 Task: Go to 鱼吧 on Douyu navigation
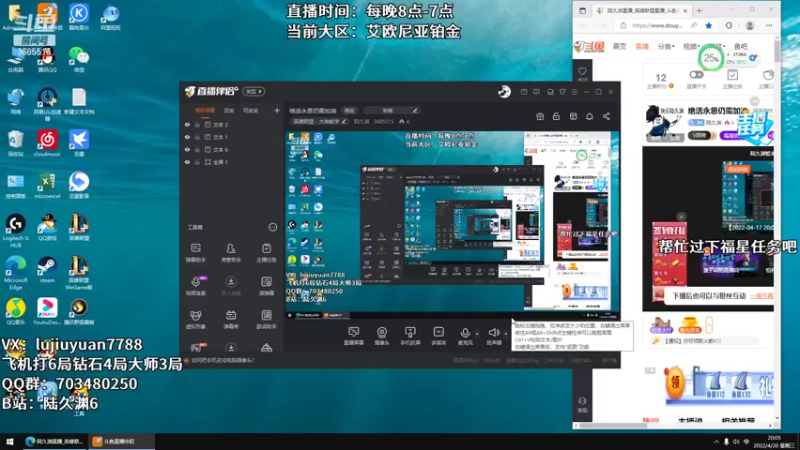(x=741, y=46)
